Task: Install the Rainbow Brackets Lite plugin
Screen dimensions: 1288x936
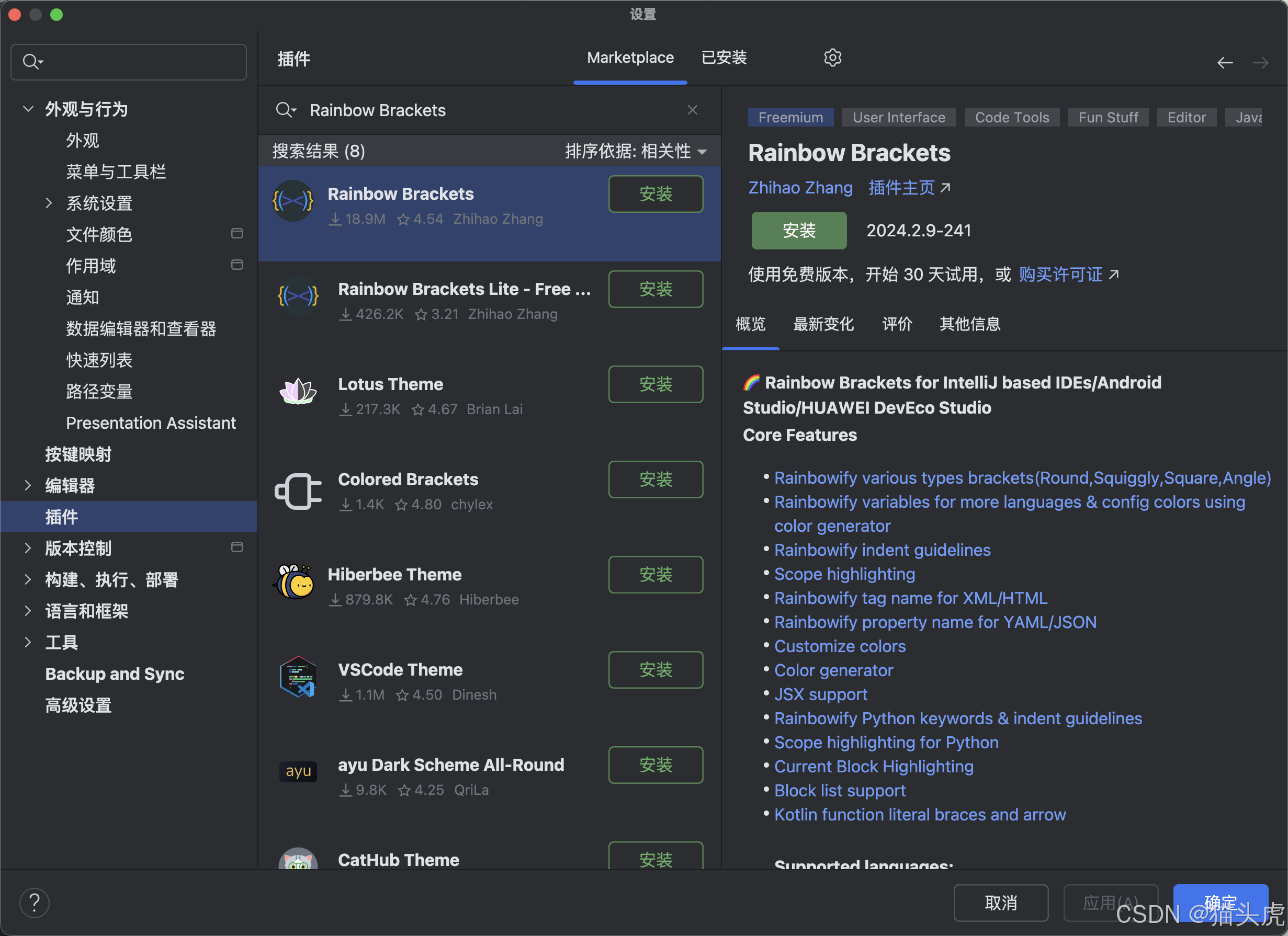Action: tap(656, 290)
